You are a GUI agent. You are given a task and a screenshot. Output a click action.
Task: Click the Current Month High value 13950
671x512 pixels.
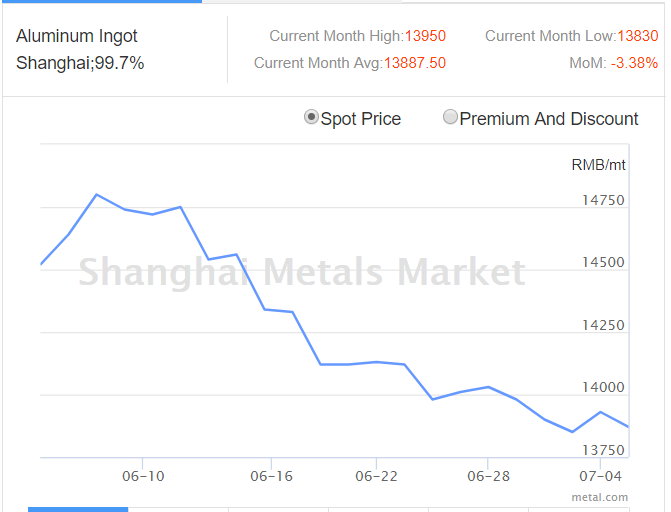pos(425,36)
